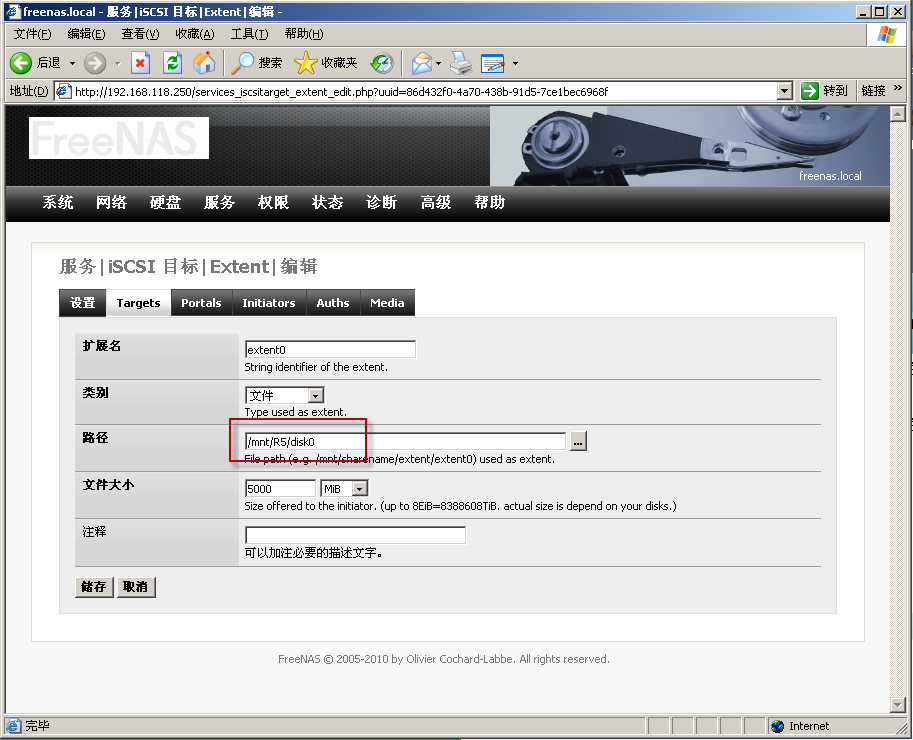Open the 状态 navigation menu
Viewport: 913px width, 740px height.
[x=327, y=202]
